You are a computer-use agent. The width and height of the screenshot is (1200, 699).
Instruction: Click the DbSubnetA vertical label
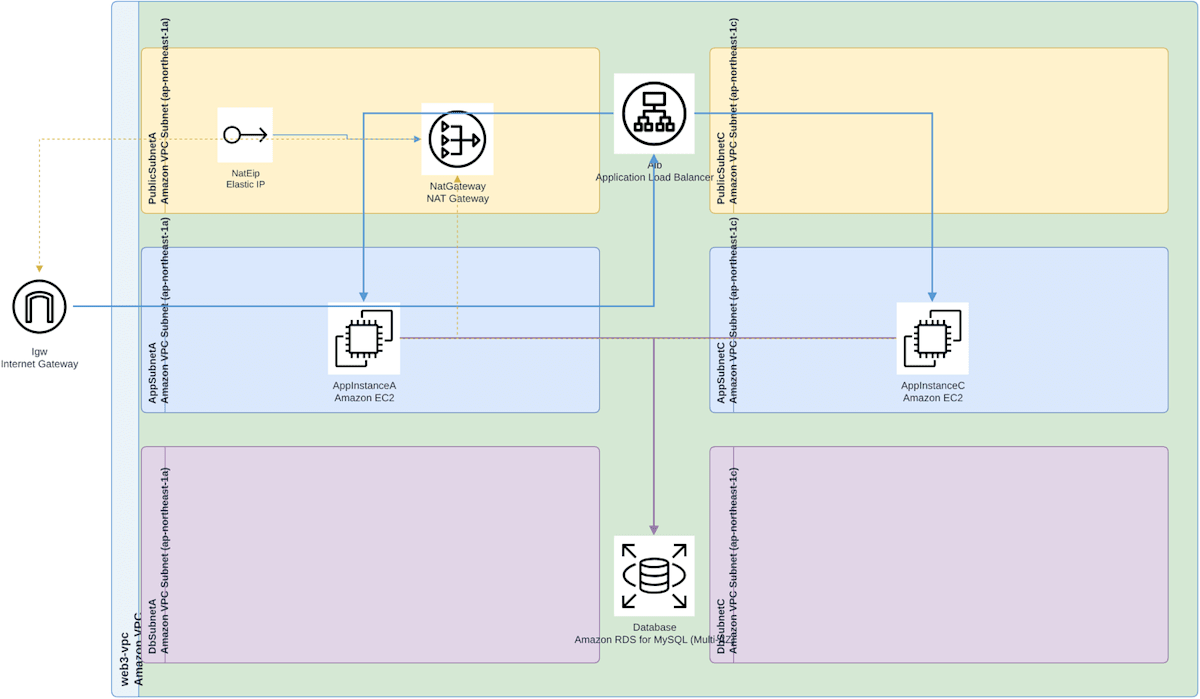click(158, 560)
